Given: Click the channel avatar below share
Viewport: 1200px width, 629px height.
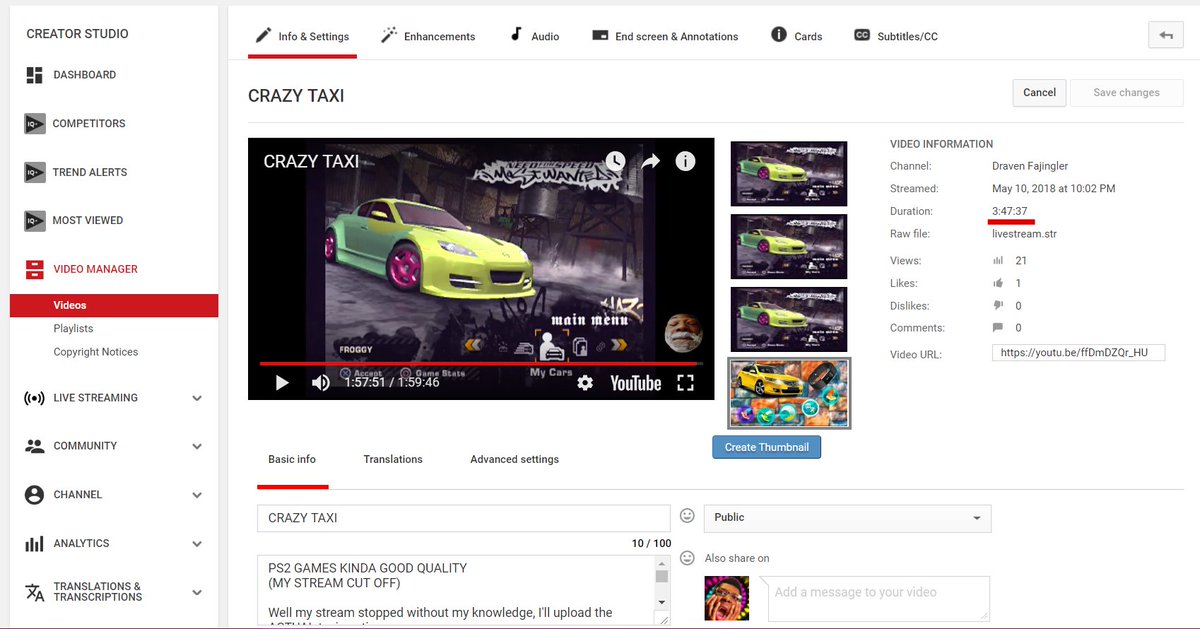Looking at the screenshot, I should (x=727, y=598).
